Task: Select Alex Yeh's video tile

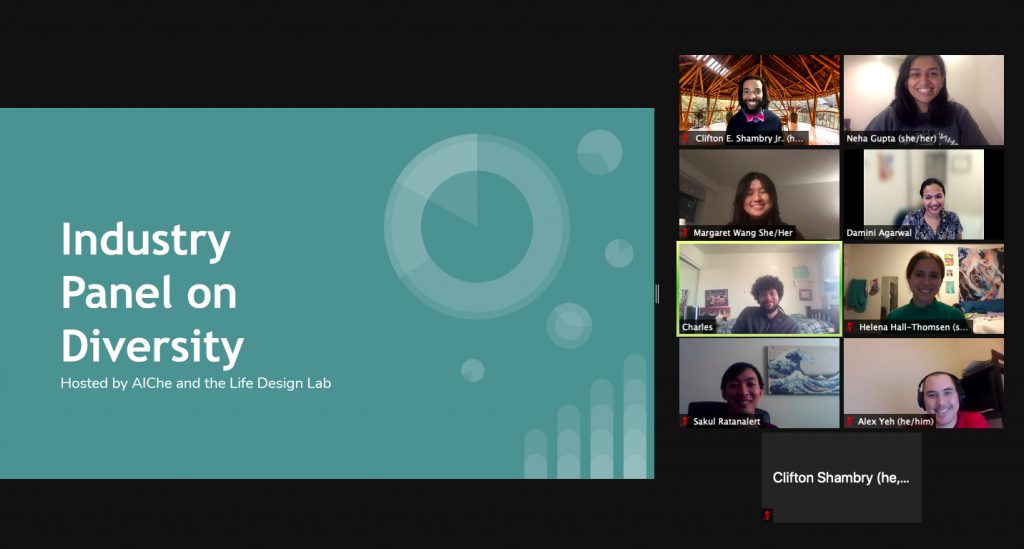Action: (923, 380)
